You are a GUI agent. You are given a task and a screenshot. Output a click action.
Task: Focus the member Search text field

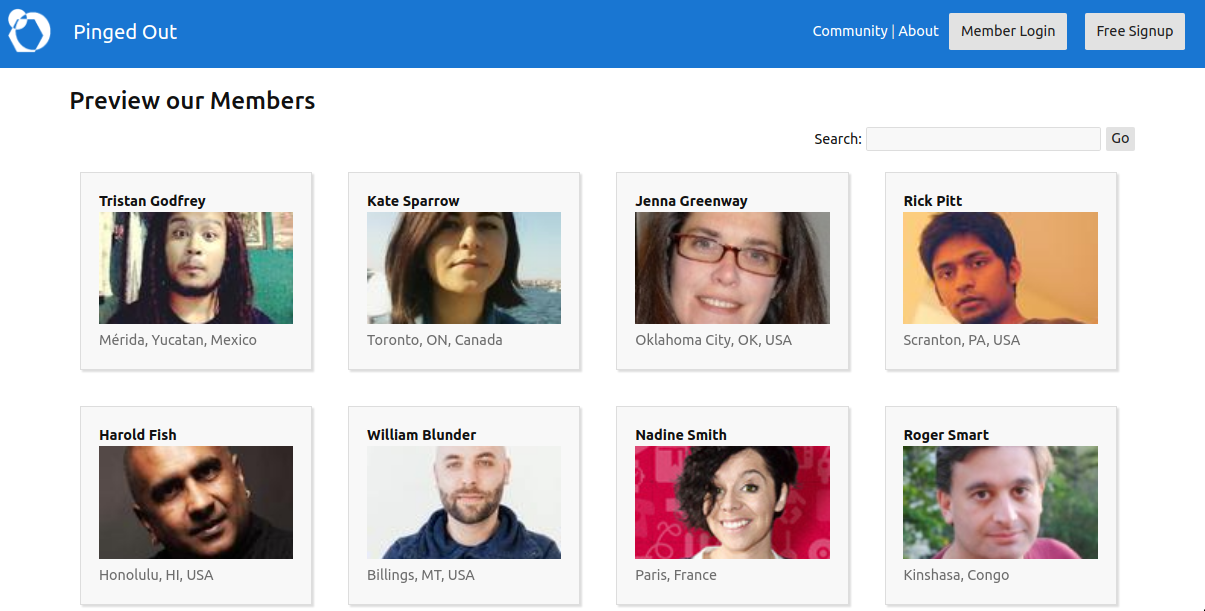(x=982, y=139)
